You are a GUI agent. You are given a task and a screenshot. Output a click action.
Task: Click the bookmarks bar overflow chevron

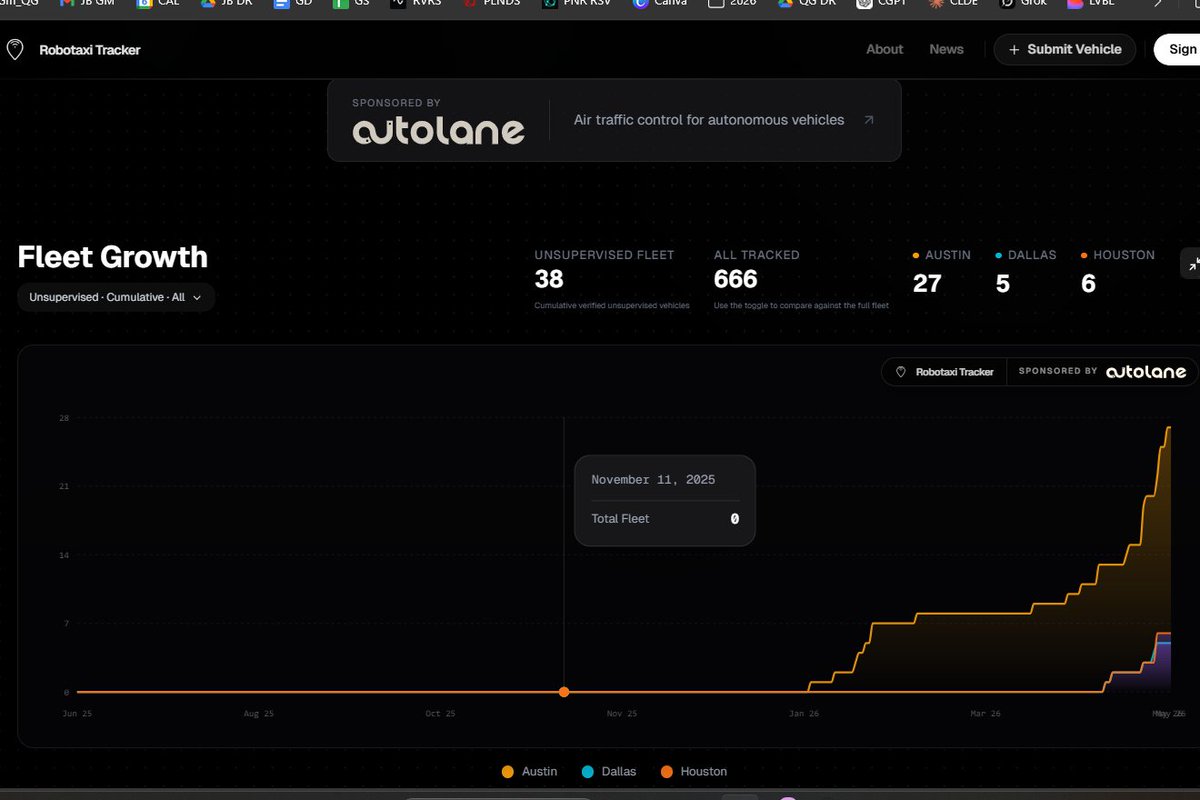pos(1158,4)
